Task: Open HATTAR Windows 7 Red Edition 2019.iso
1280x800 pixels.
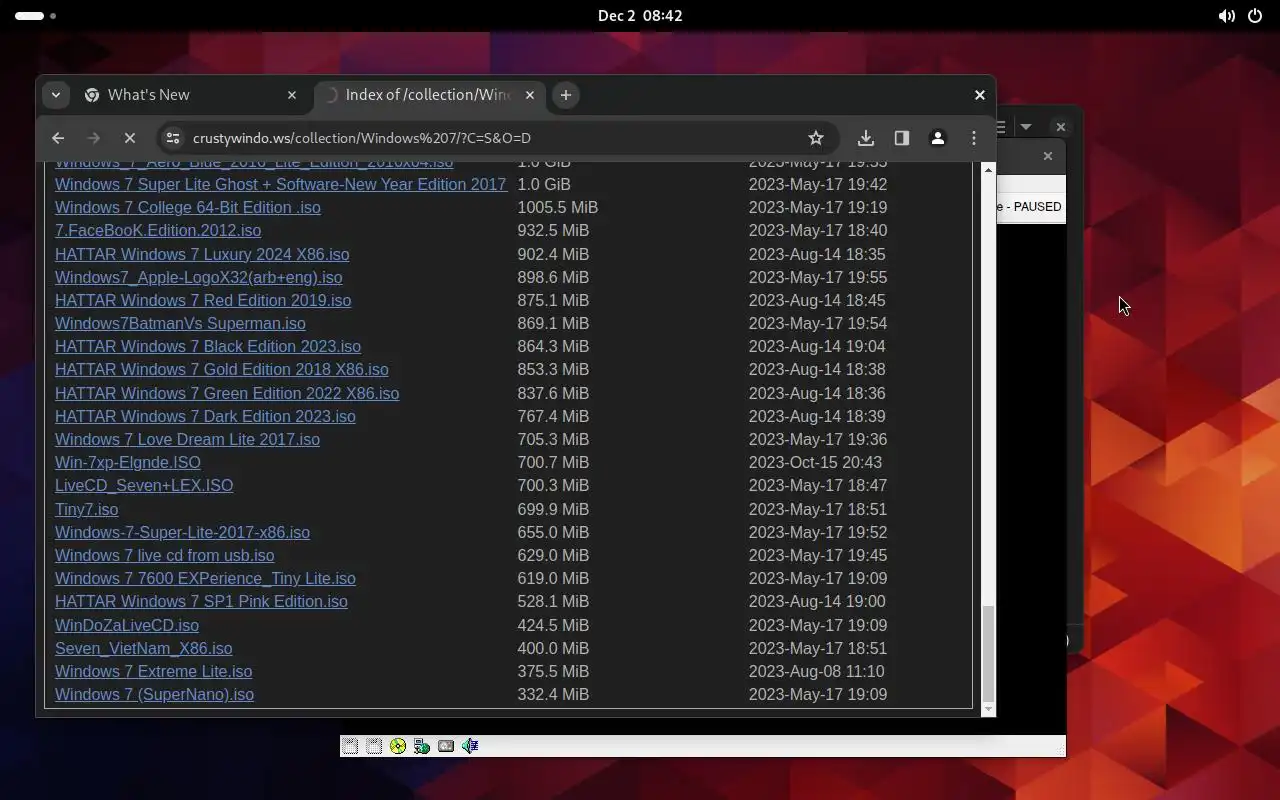Action: (x=203, y=300)
